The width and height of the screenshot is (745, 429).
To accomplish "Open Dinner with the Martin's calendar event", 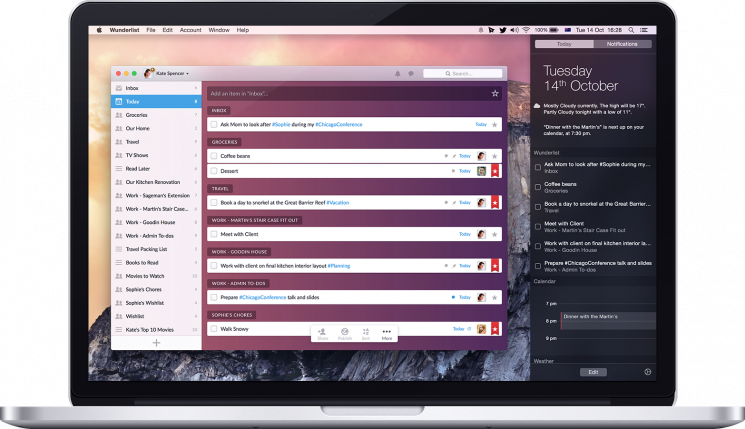I will (609, 321).
